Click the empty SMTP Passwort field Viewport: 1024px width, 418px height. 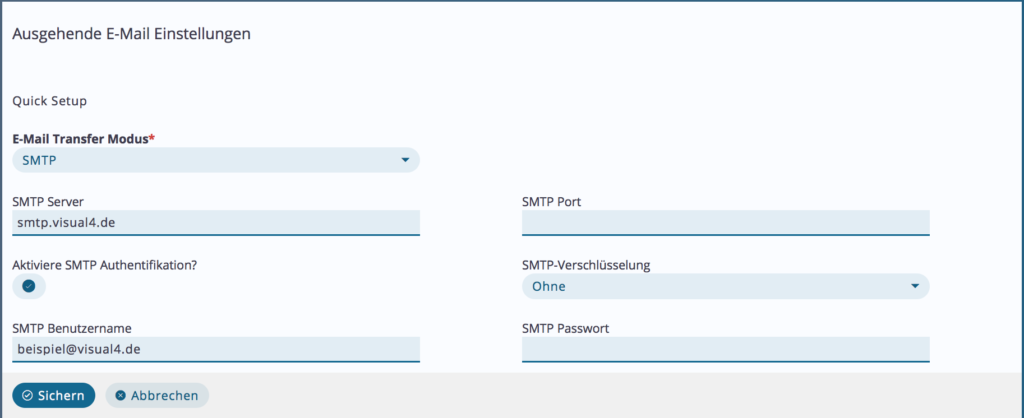[726, 349]
